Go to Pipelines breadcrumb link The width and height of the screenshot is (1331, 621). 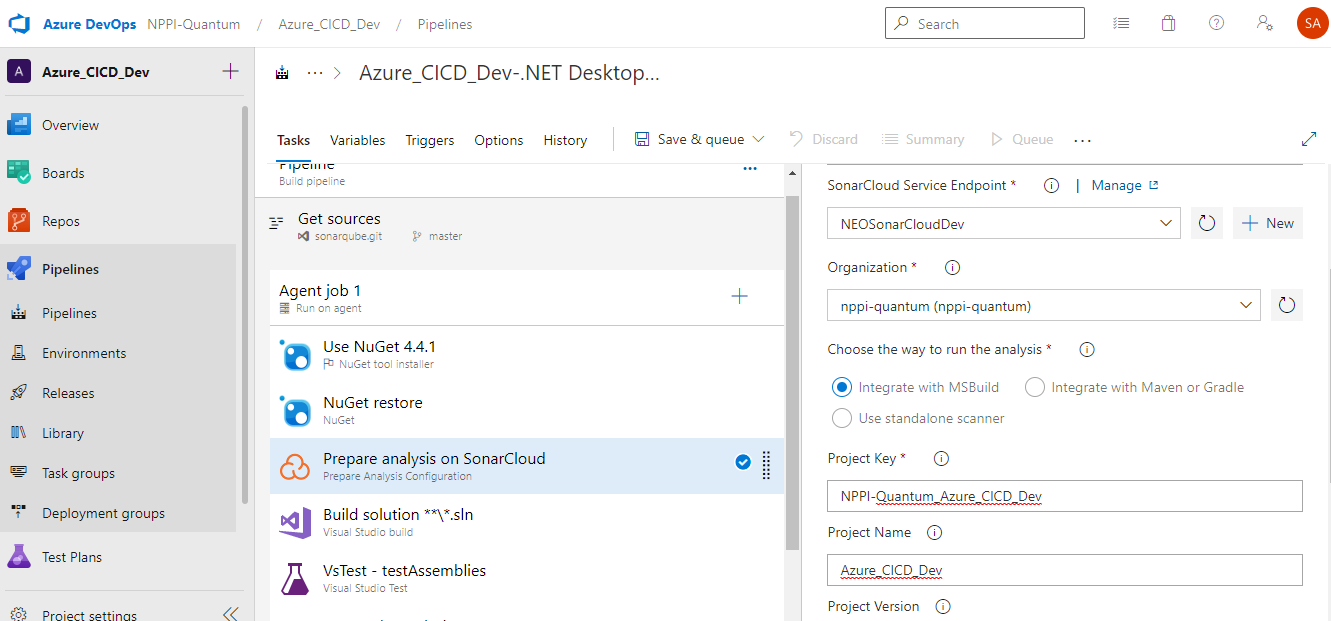445,24
